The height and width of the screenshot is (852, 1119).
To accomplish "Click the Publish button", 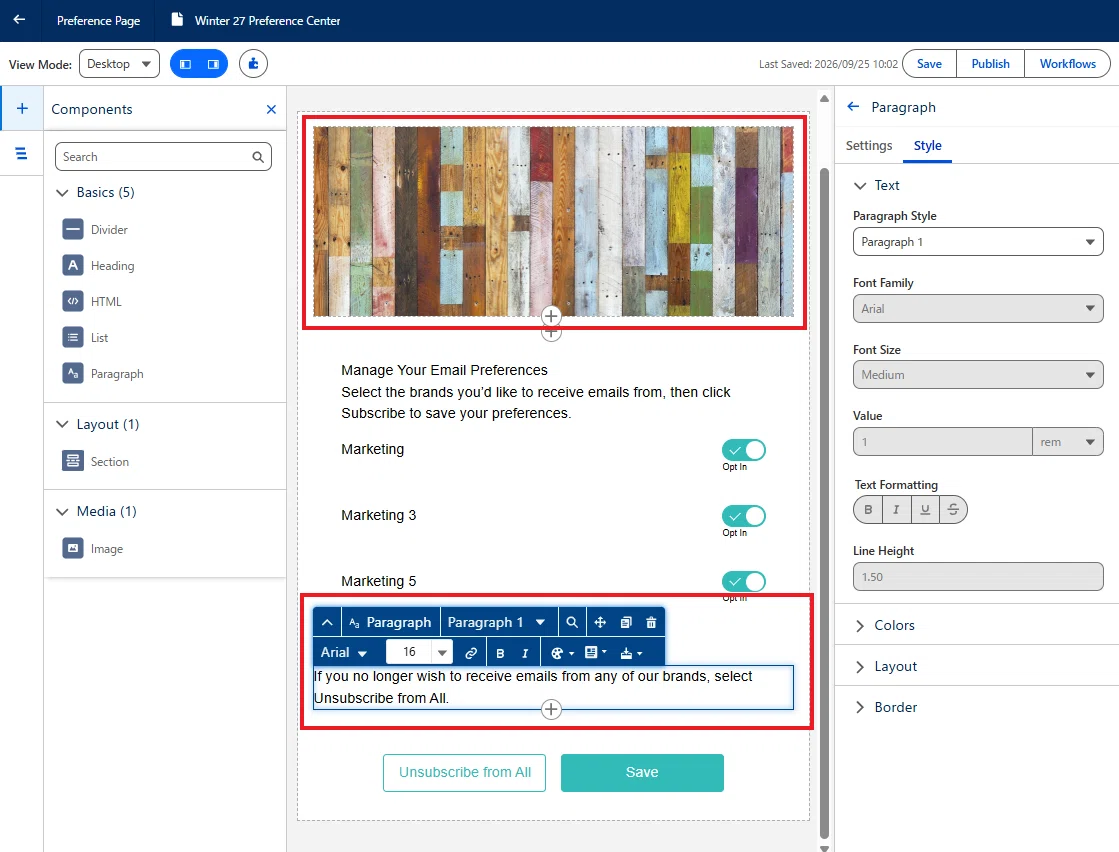I will (x=990, y=64).
